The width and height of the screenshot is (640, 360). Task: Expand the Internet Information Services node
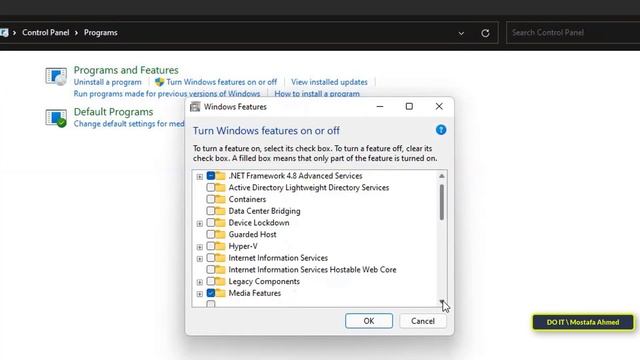click(200, 259)
